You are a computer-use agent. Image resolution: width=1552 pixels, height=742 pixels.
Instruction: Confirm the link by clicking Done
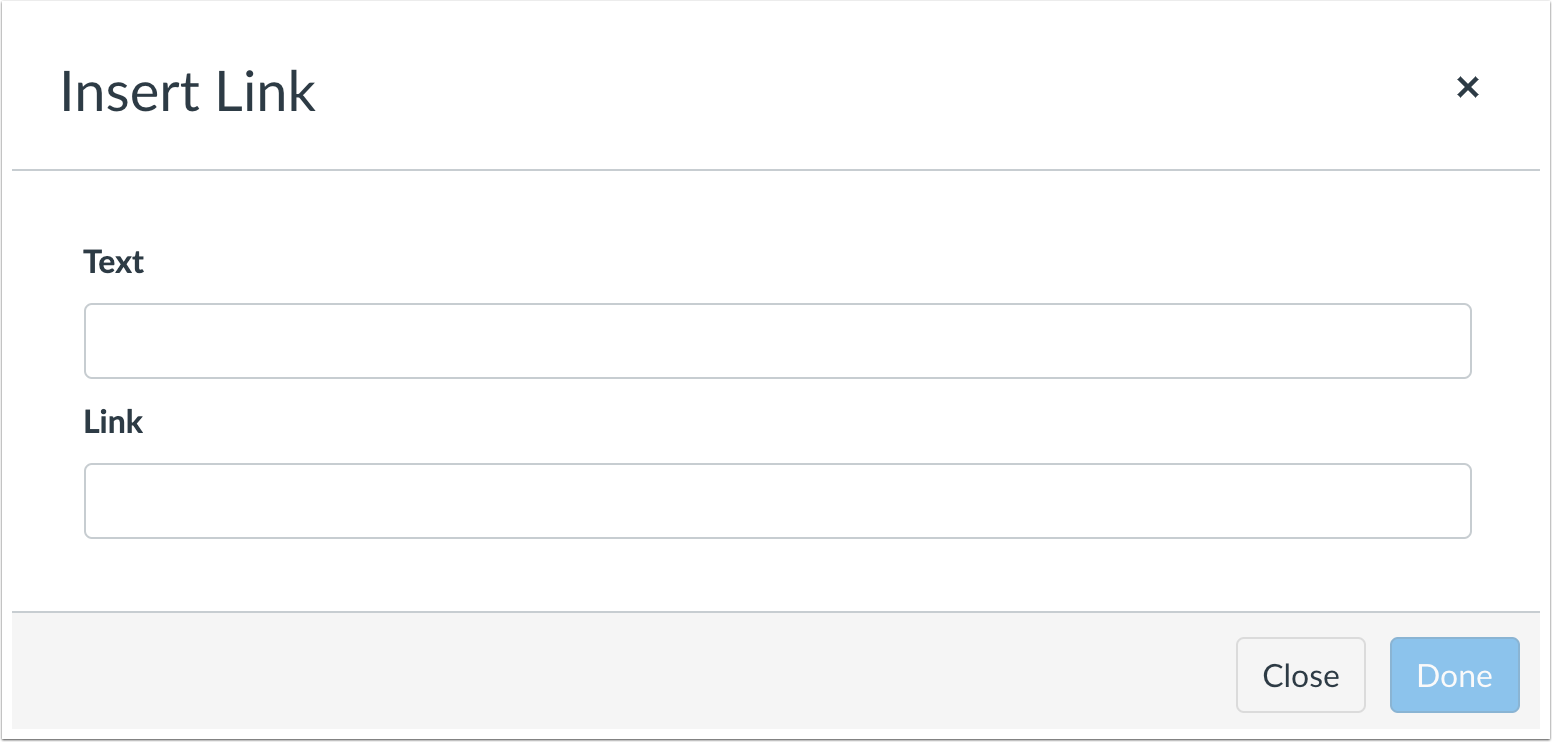[1454, 675]
